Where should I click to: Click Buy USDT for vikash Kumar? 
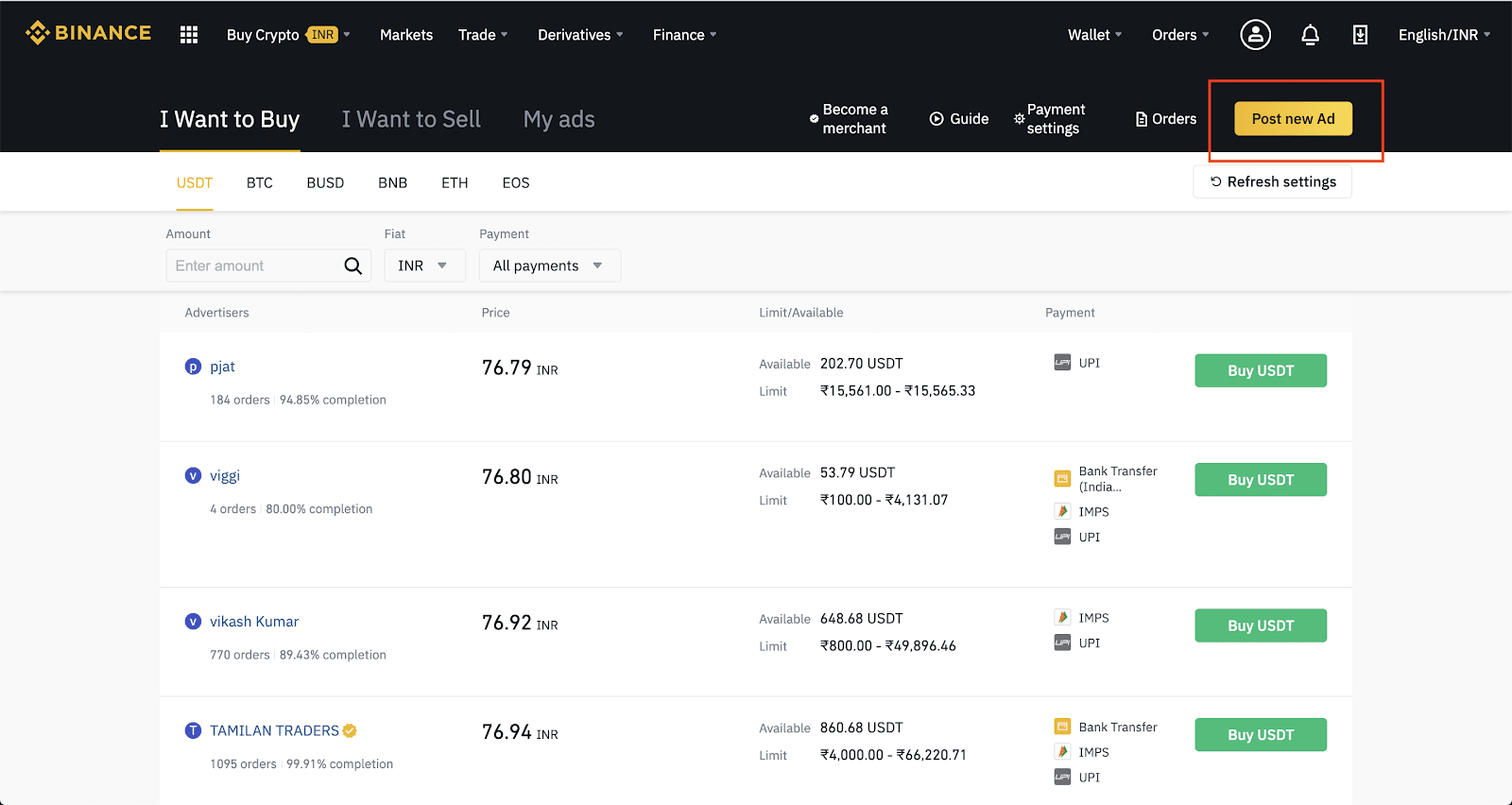pyautogui.click(x=1261, y=625)
